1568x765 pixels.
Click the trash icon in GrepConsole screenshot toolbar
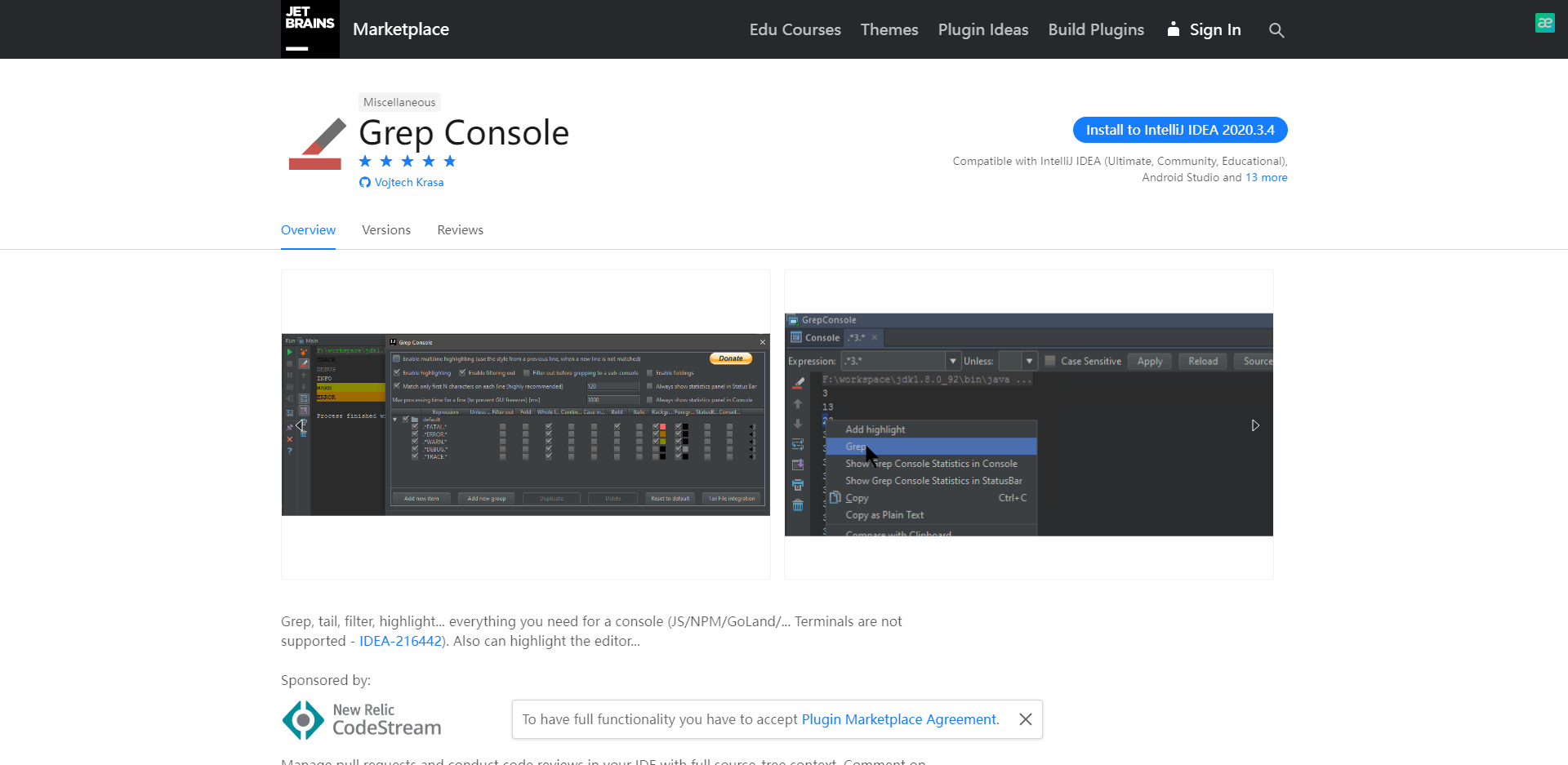tap(798, 505)
